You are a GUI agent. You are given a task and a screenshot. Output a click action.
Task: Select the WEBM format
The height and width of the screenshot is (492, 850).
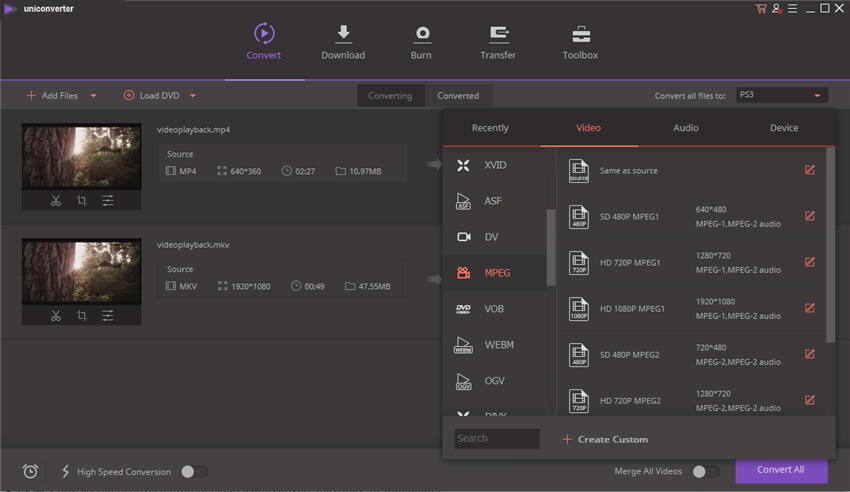[494, 345]
